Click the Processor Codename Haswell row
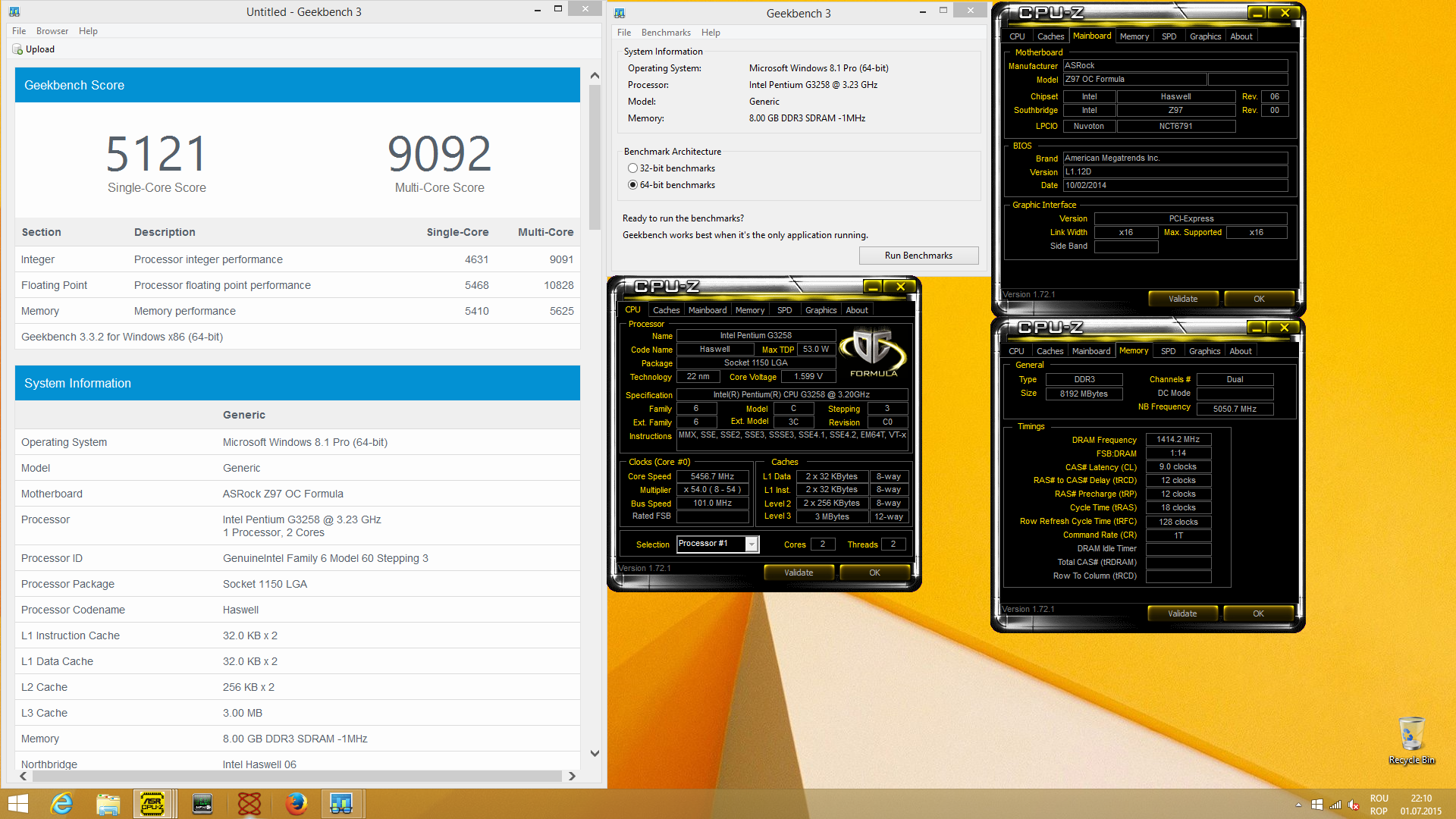The image size is (1456, 819). click(x=297, y=610)
